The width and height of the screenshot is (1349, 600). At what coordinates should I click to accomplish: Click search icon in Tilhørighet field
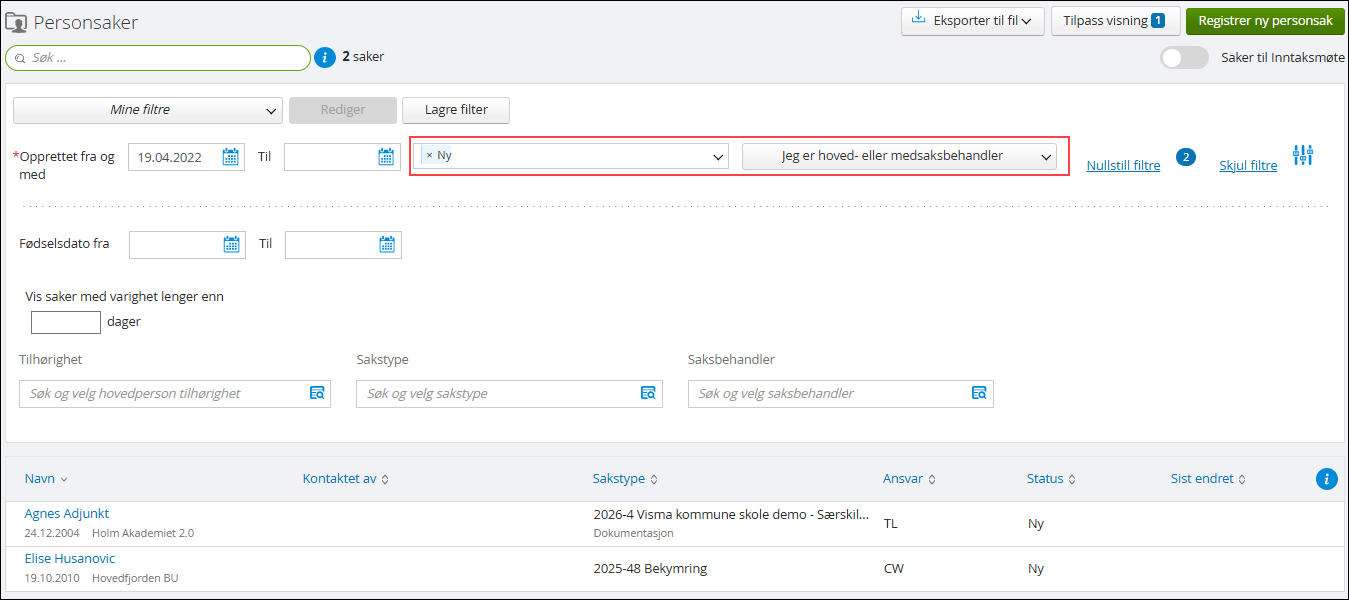click(316, 393)
